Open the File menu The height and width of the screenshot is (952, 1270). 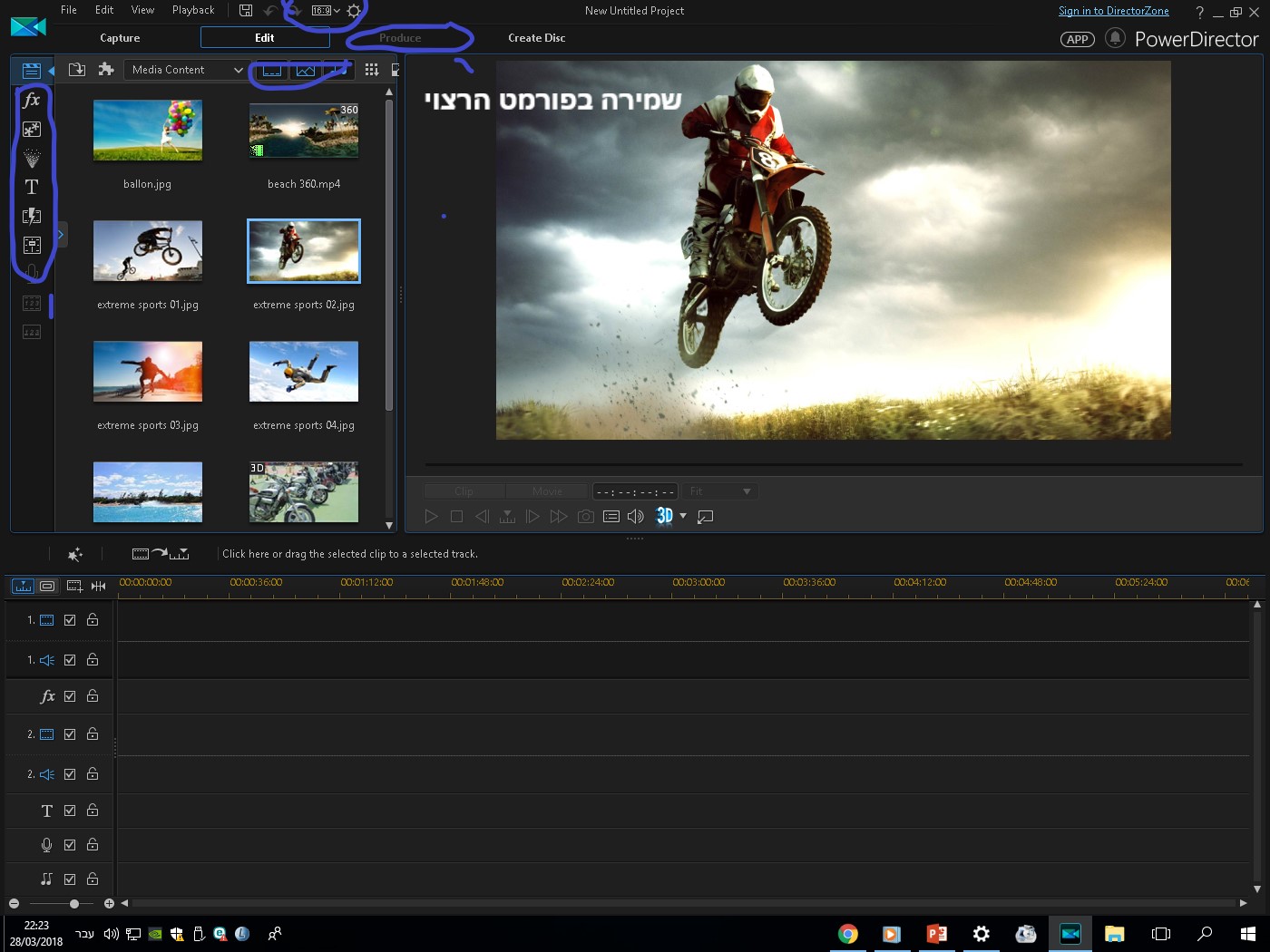pyautogui.click(x=69, y=10)
